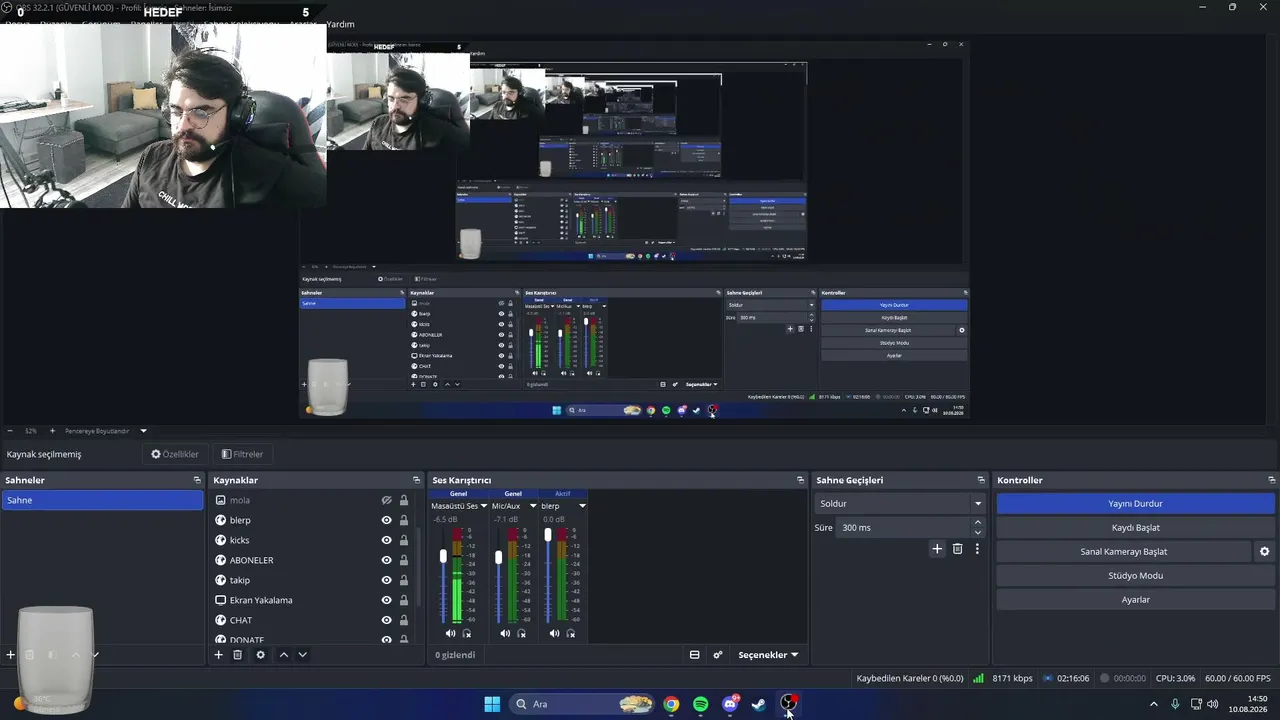Open advanced audio properties gears icon

pos(718,655)
